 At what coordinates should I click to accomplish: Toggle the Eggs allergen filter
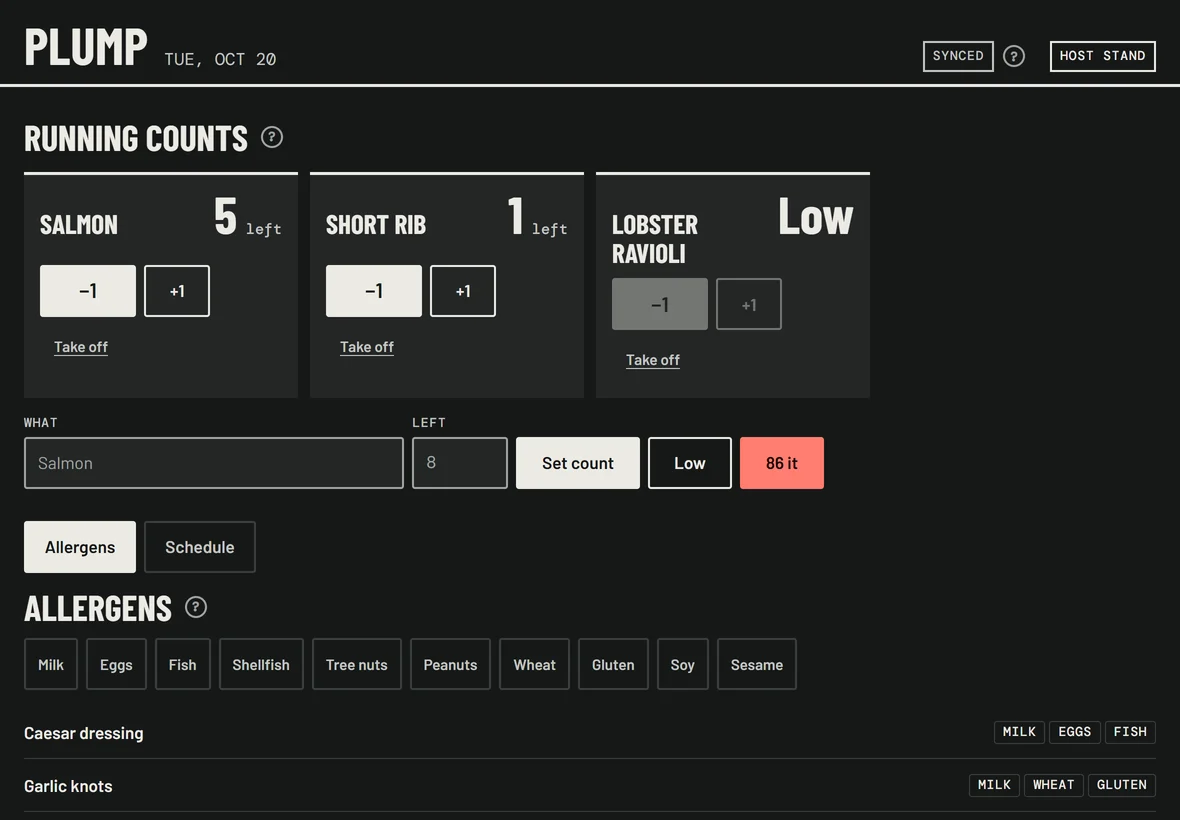(x=116, y=664)
